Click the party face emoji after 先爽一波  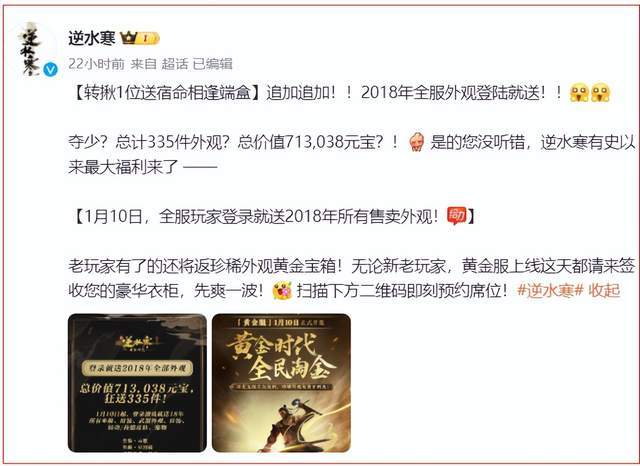[x=282, y=291]
